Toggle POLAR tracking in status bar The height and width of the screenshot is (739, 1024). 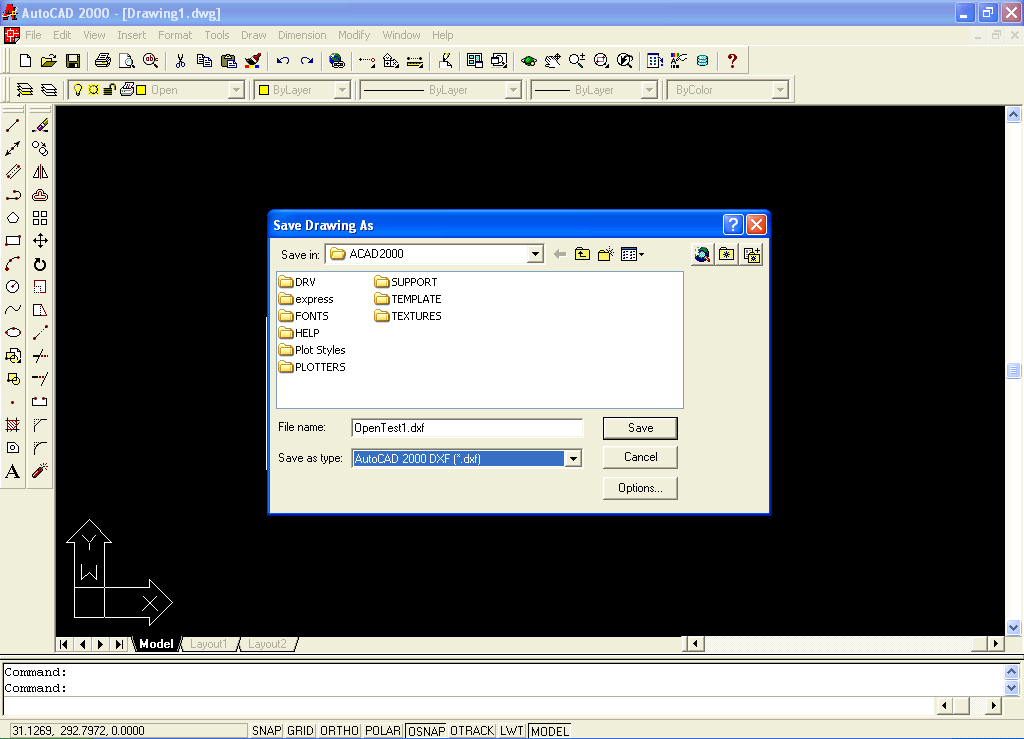point(383,731)
